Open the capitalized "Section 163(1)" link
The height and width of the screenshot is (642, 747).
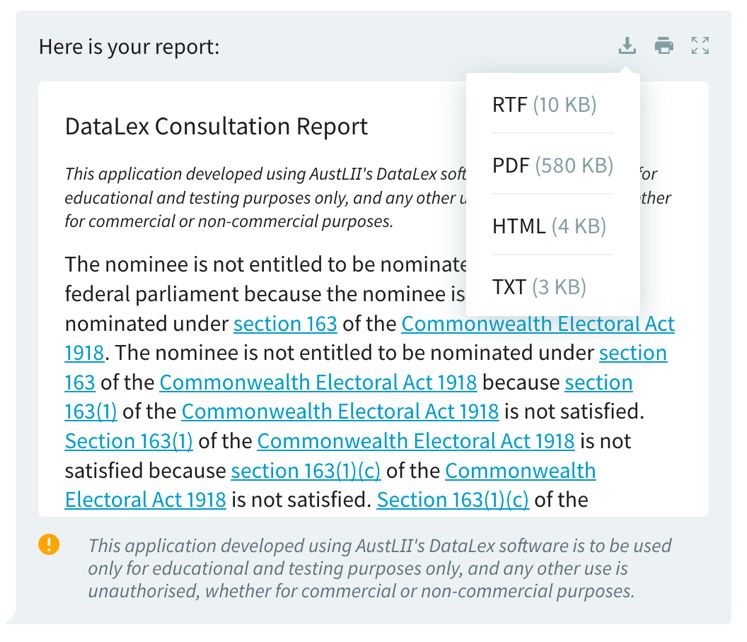[129, 441]
